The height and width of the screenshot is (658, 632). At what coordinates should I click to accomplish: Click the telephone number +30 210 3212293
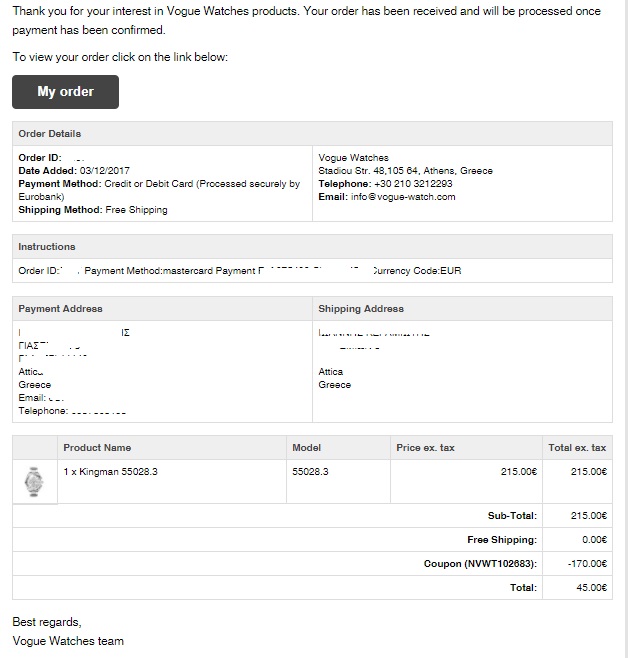coord(413,184)
